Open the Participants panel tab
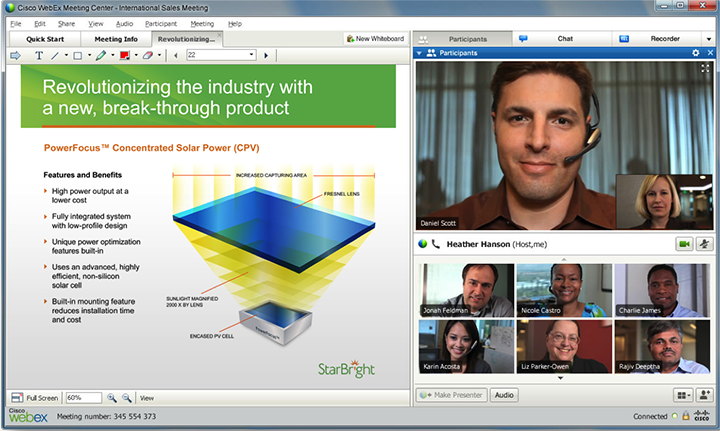This screenshot has height=431, width=720. click(463, 39)
